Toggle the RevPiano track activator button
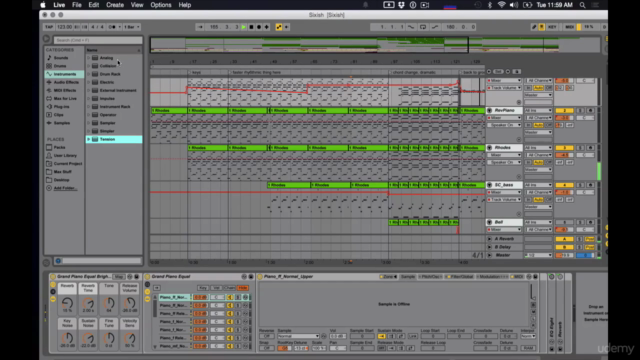Viewport: 640px width, 360px height. (x=564, y=111)
